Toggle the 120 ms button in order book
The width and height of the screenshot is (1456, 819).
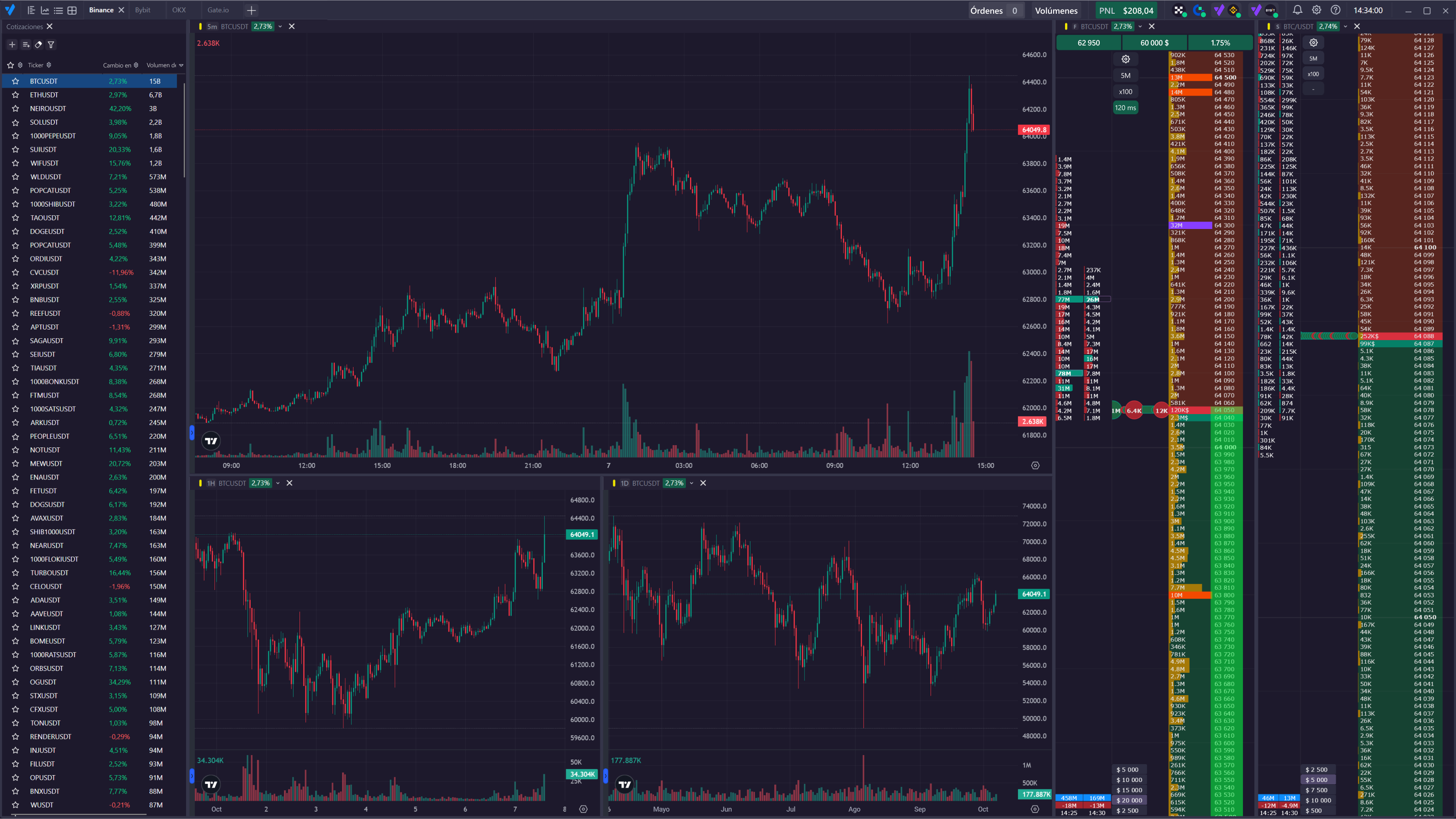[x=1125, y=108]
